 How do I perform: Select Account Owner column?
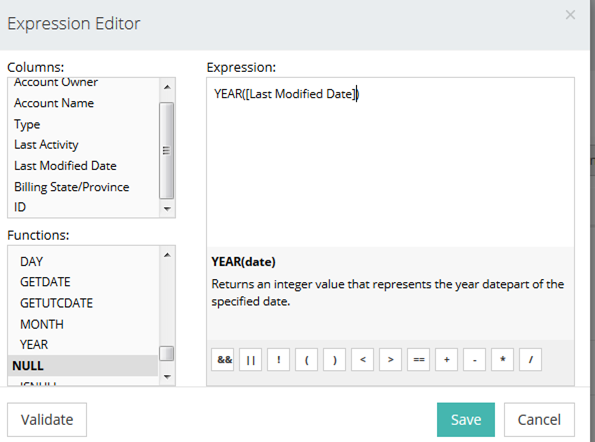pos(56,82)
